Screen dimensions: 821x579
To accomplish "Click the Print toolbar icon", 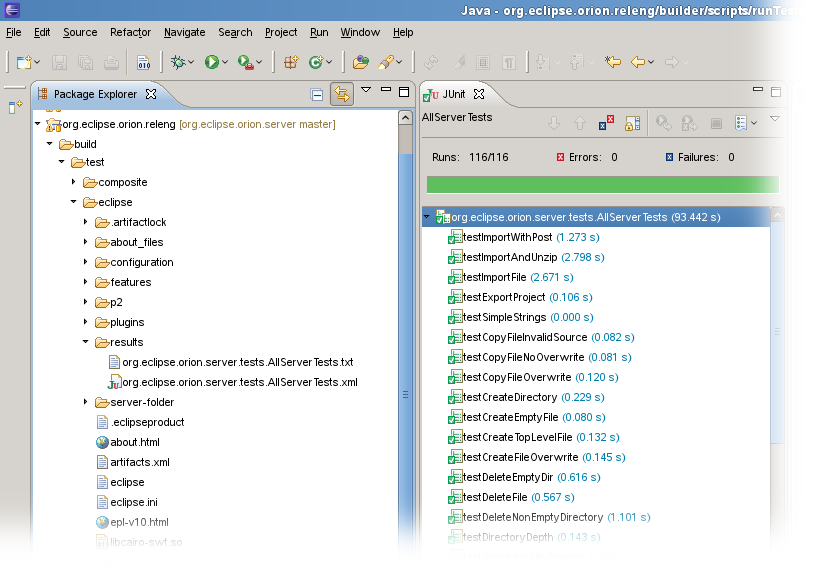I will (x=111, y=62).
